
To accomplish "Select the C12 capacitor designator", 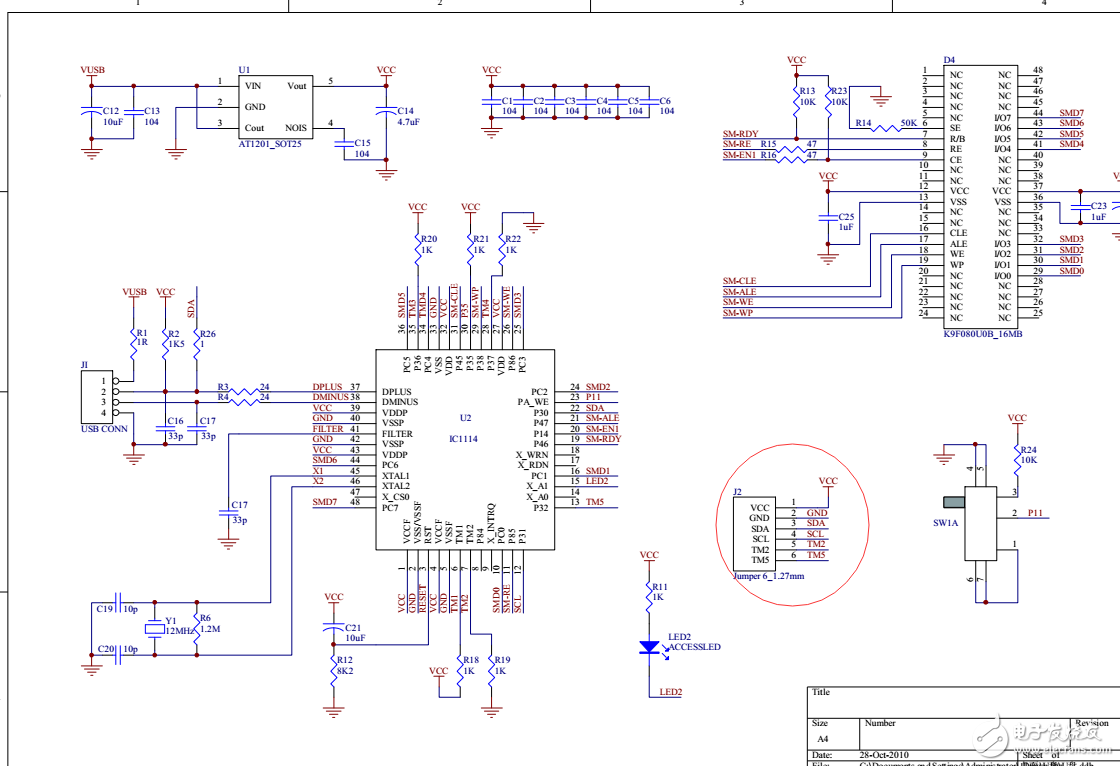I will [111, 111].
